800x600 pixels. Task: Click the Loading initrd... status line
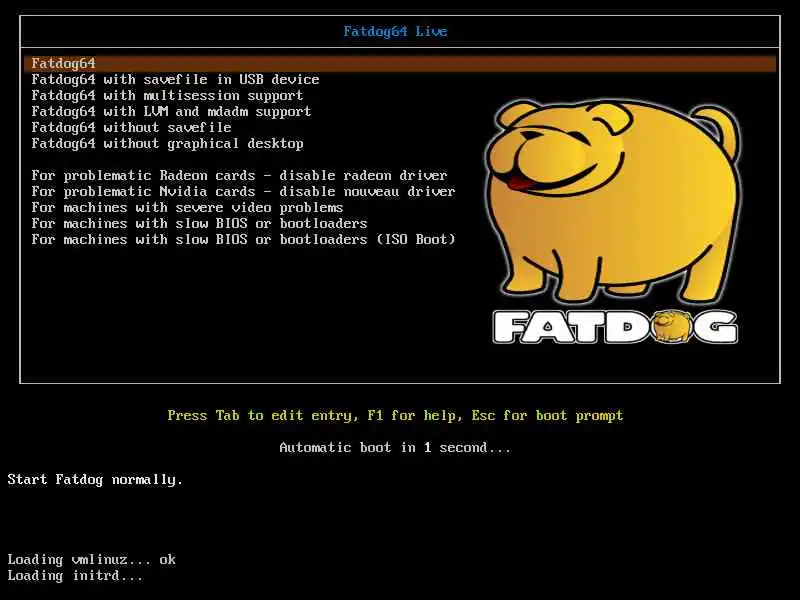(75, 576)
